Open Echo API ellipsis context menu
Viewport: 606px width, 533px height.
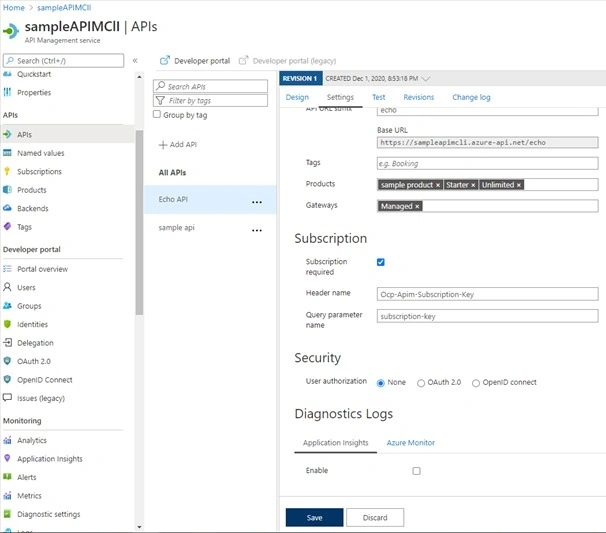coord(257,202)
